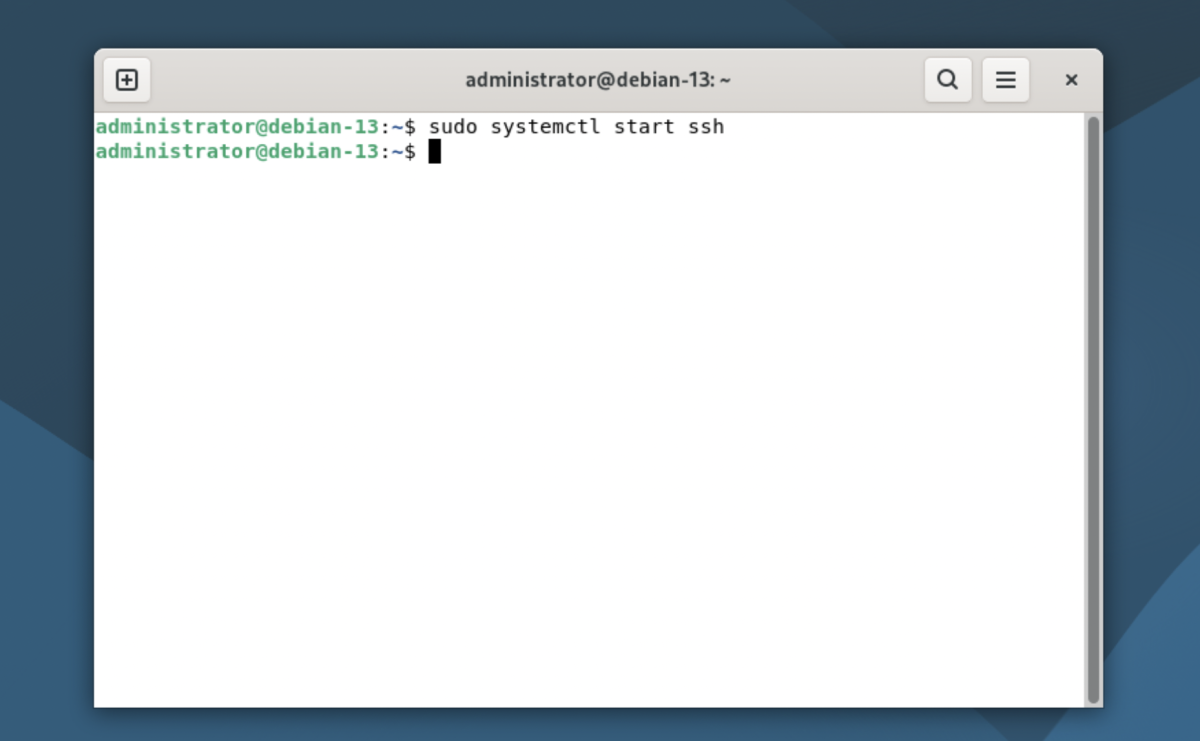Click the window title administrator@debian-13
The width and height of the screenshot is (1200, 741).
point(598,80)
